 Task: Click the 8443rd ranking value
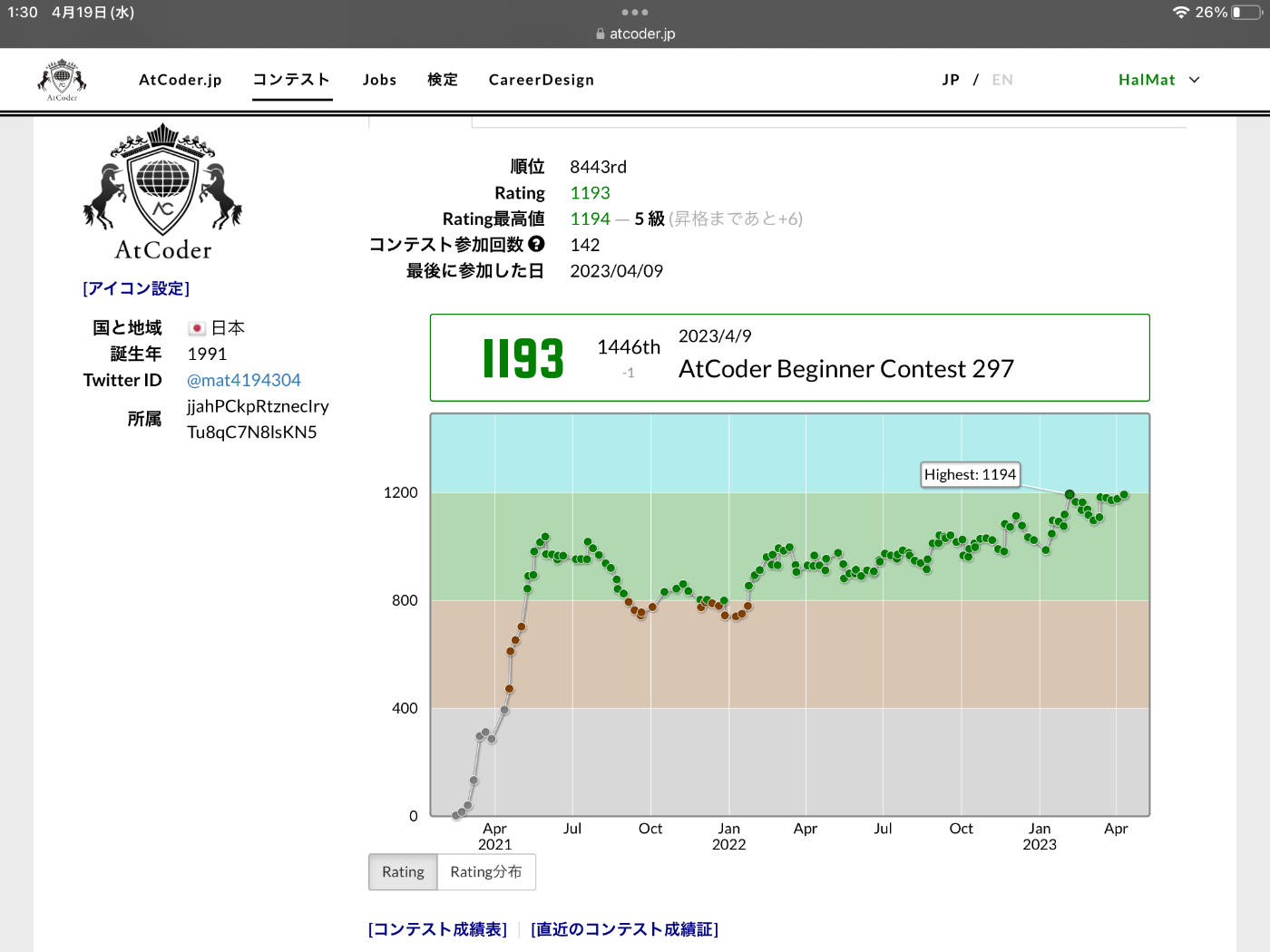598,167
